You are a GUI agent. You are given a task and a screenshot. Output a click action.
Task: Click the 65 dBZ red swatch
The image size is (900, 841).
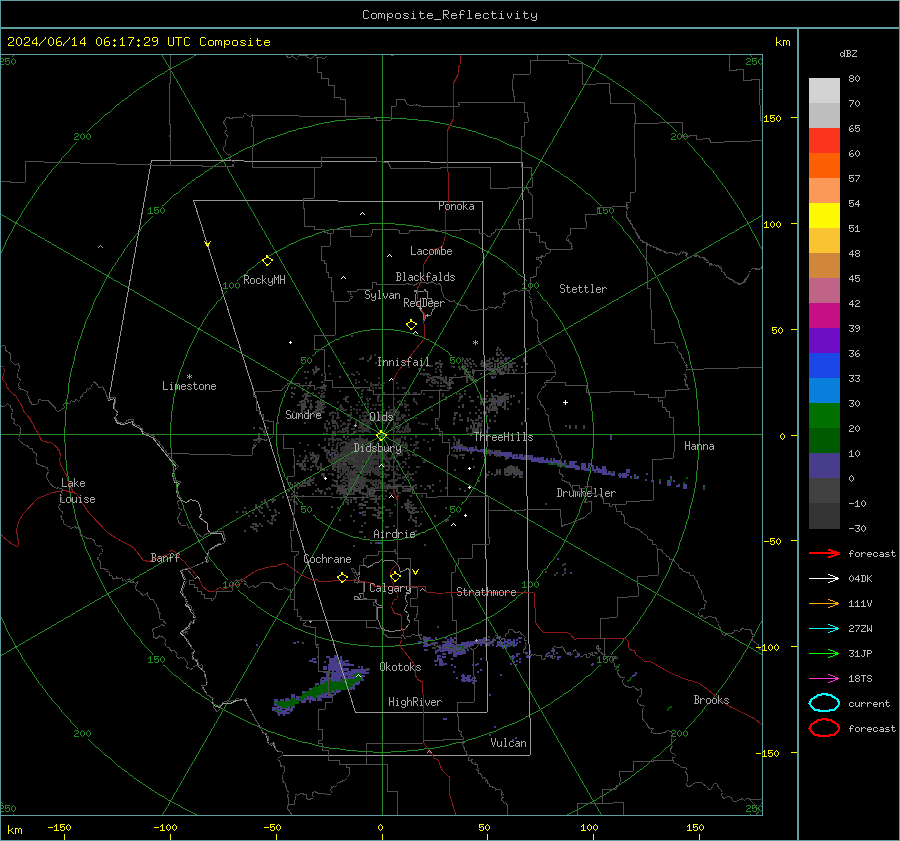coord(824,140)
